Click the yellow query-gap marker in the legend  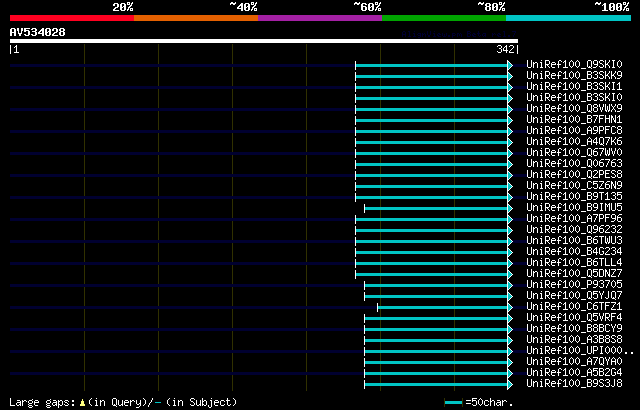[82, 403]
